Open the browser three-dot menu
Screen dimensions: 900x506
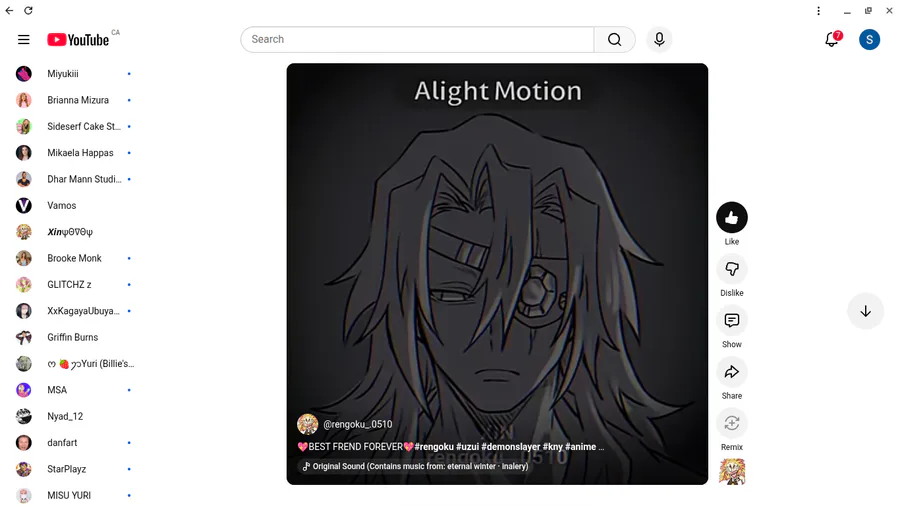(818, 11)
